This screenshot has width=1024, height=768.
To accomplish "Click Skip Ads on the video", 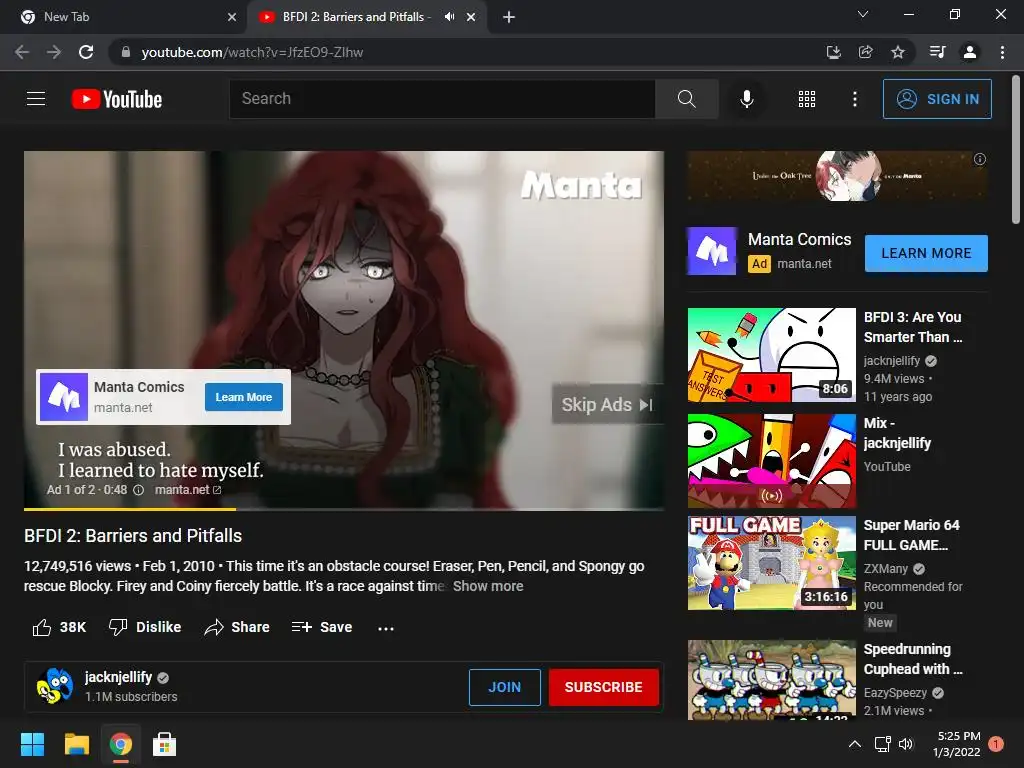I will pos(607,405).
